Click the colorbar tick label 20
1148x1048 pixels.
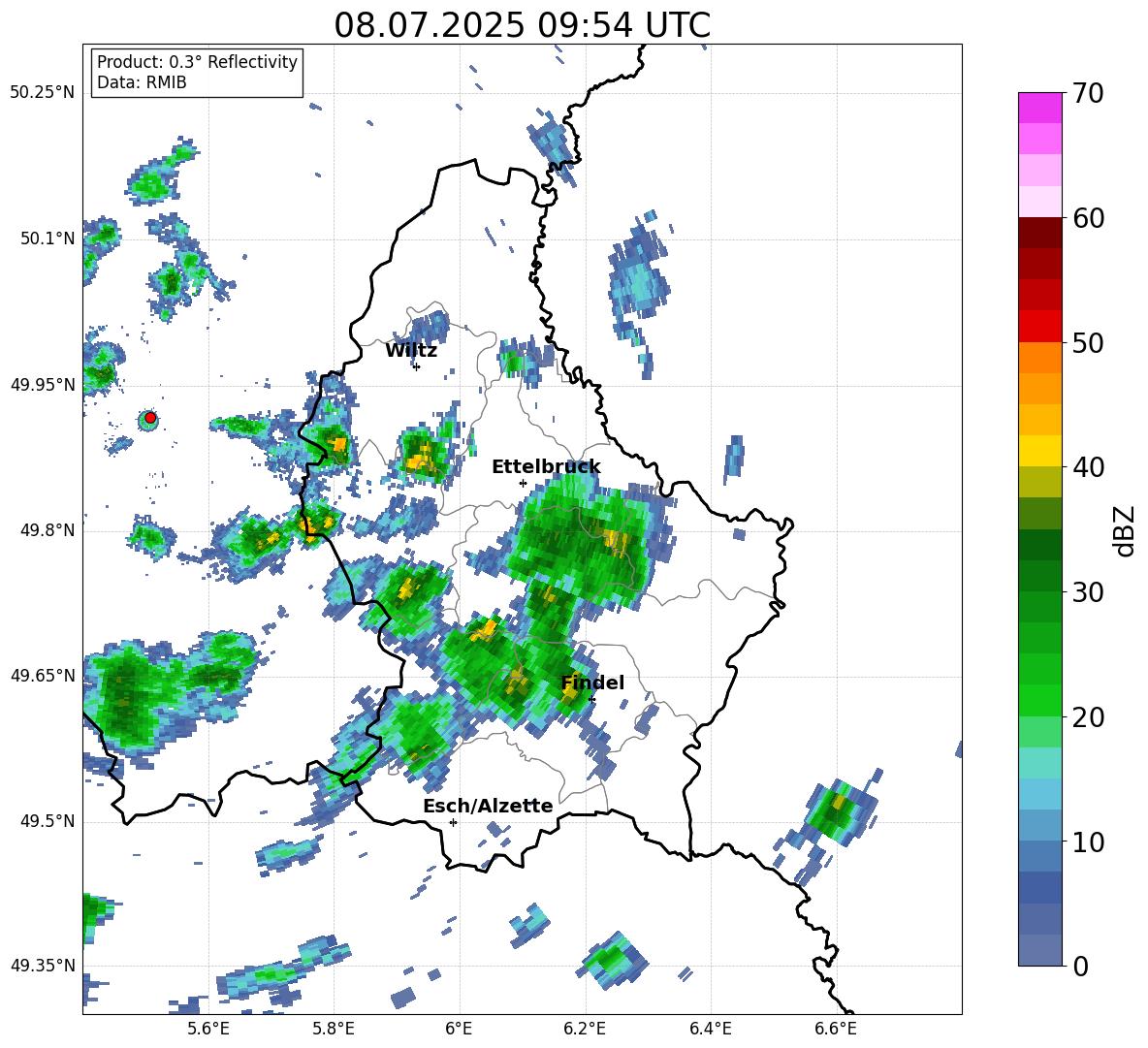[x=1088, y=717]
